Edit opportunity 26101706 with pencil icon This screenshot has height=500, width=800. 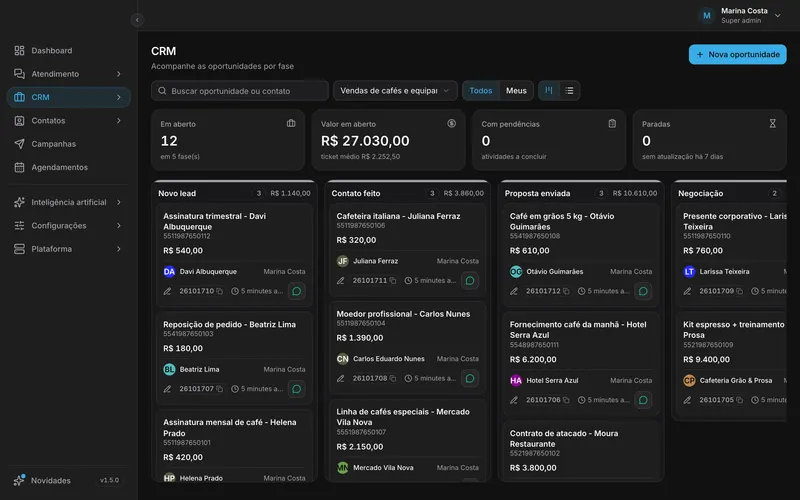514,400
